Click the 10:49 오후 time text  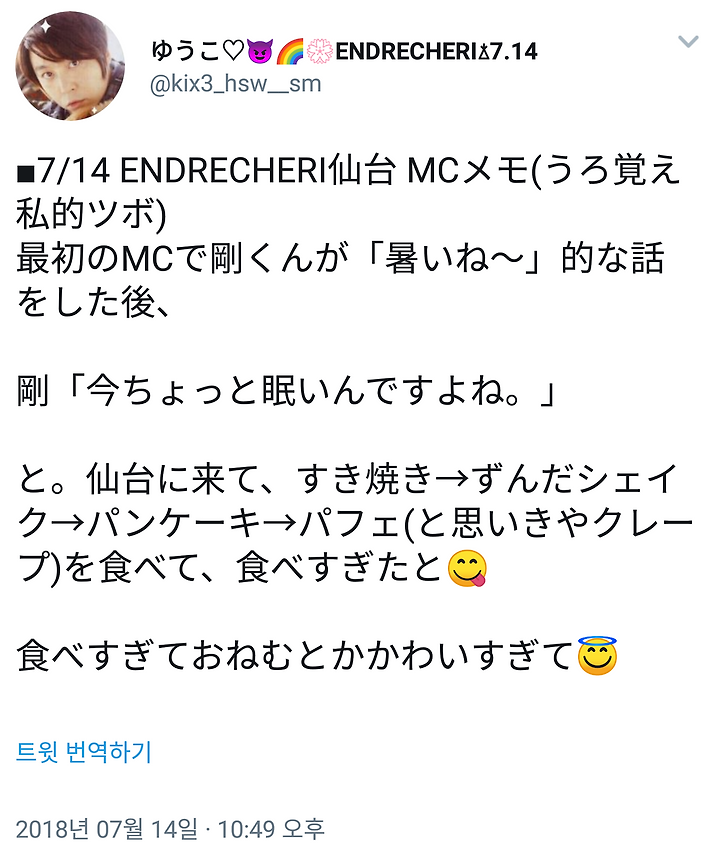(x=271, y=829)
